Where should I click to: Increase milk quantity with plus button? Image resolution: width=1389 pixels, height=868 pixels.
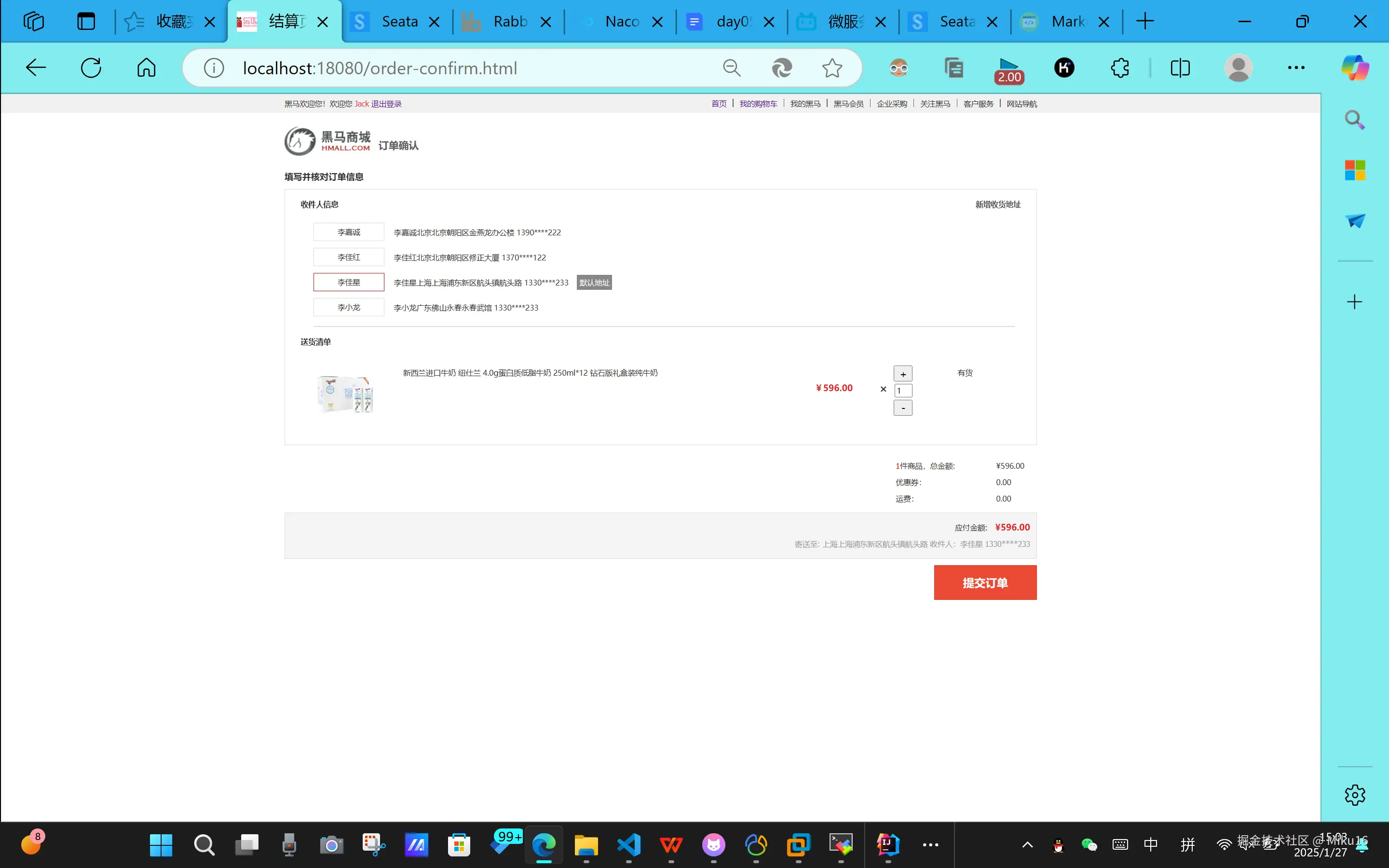(x=903, y=374)
